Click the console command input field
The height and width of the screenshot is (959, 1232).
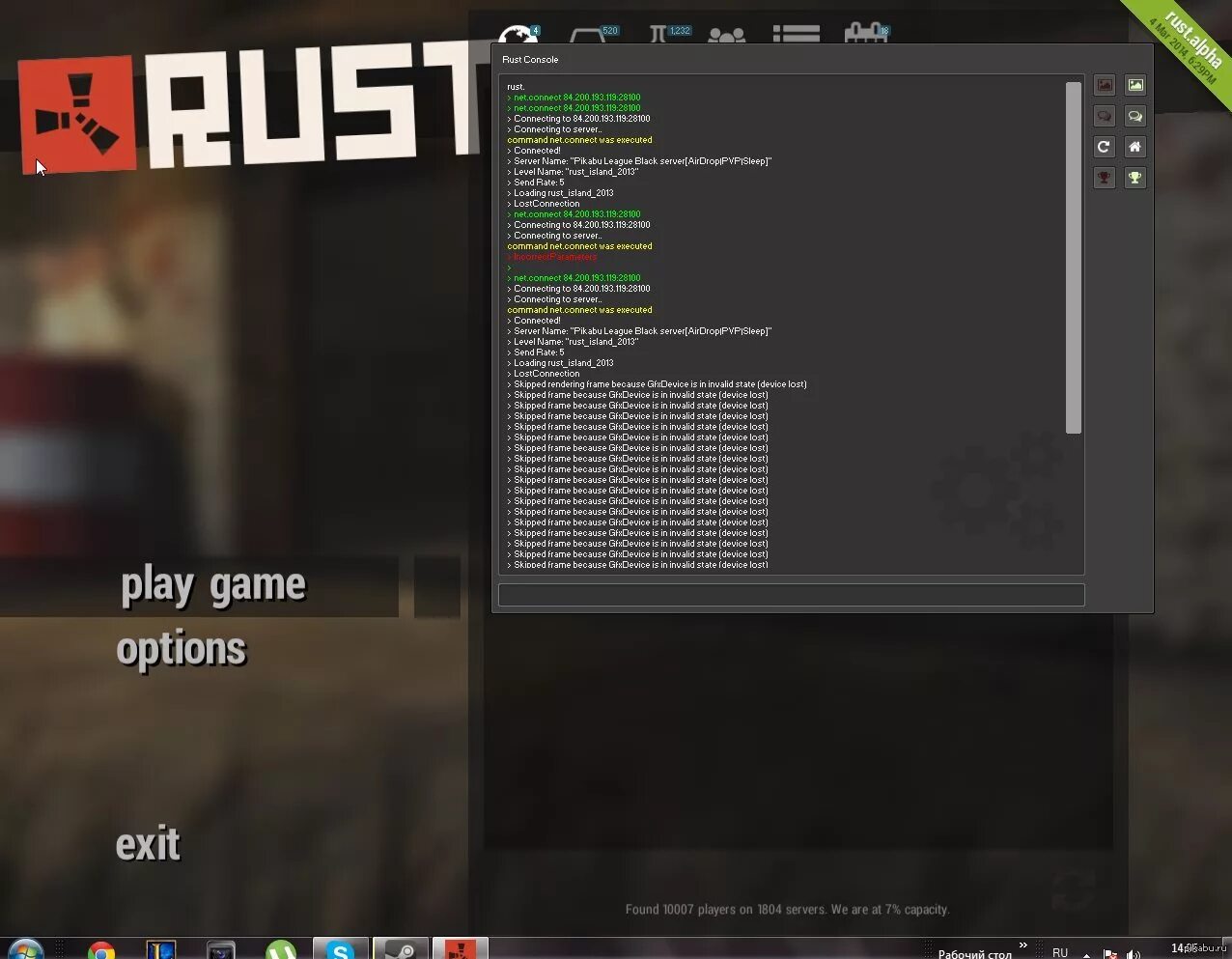[x=792, y=595]
